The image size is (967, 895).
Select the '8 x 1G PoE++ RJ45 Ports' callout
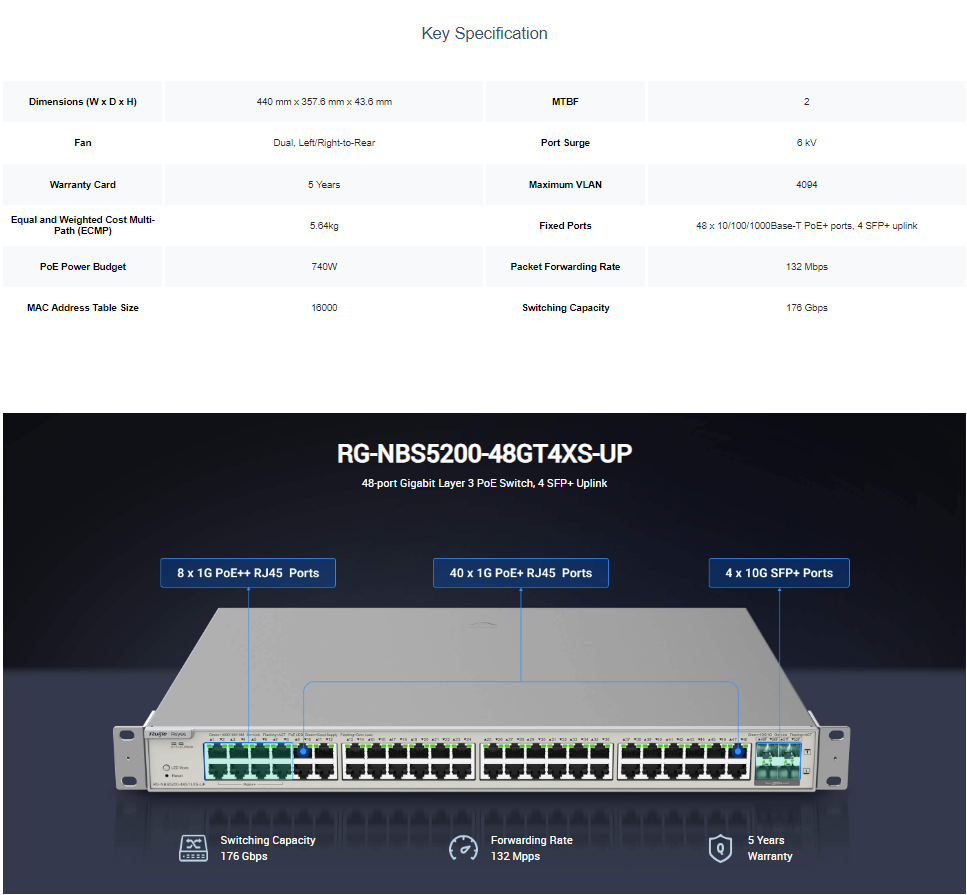(x=248, y=573)
